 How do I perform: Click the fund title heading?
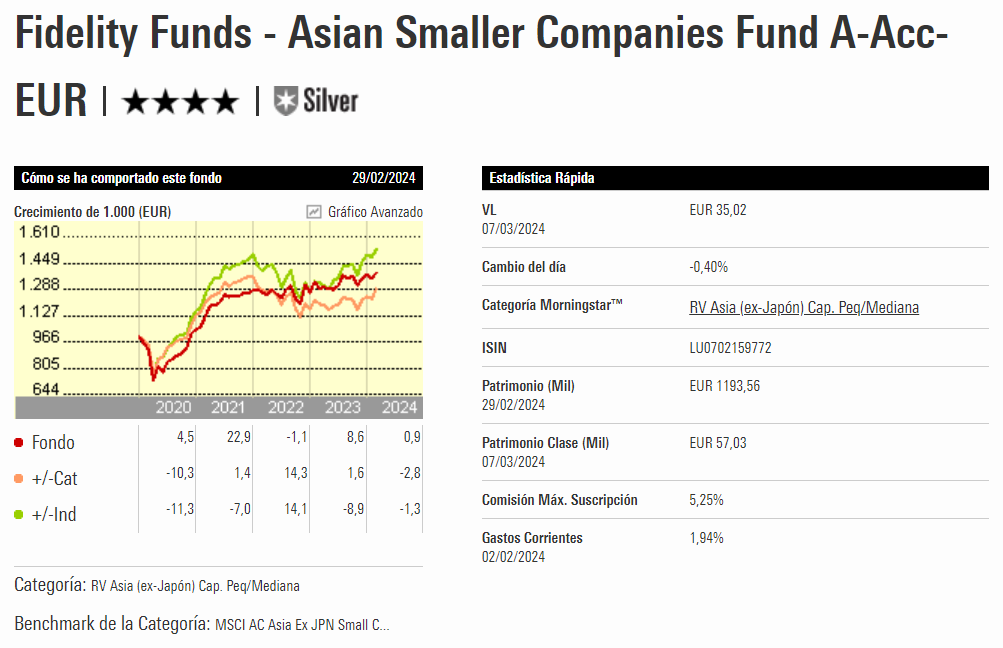[x=482, y=35]
